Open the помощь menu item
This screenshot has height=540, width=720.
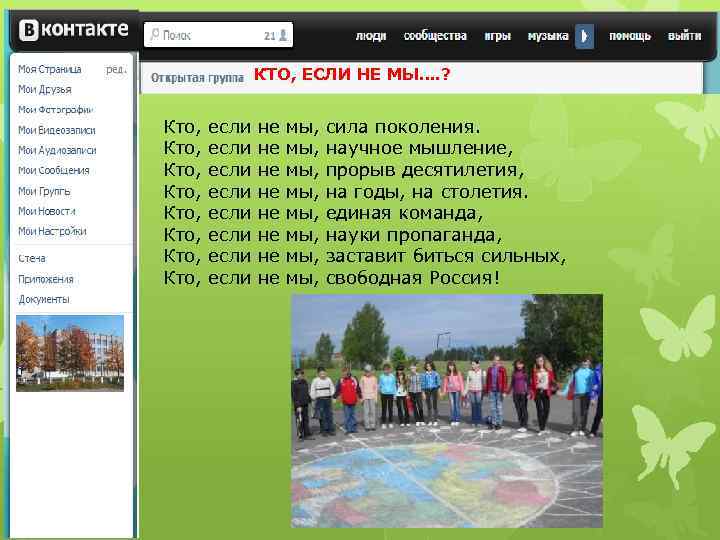[630, 36]
